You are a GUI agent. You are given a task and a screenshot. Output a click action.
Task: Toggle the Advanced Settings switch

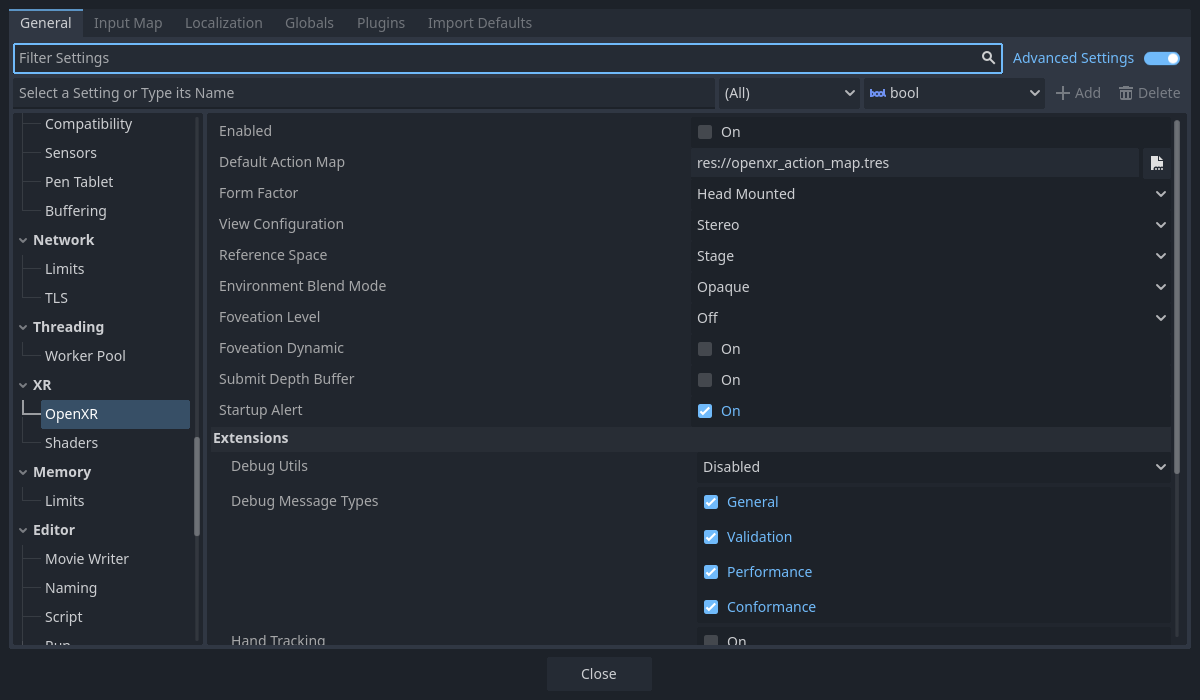1160,58
